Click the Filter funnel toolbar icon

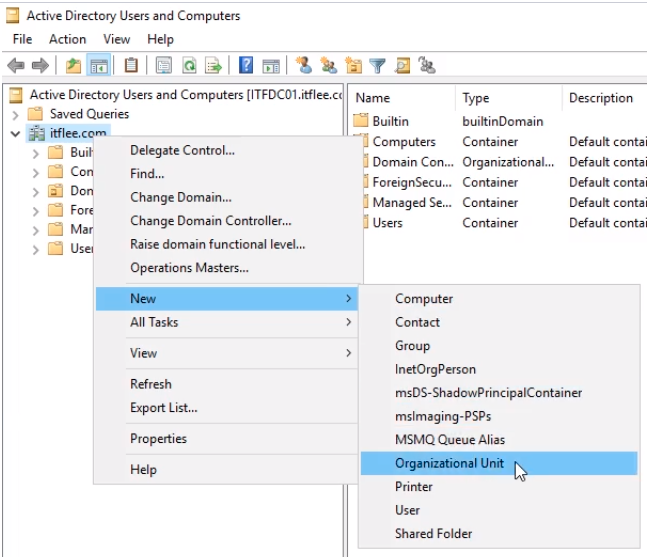[x=377, y=66]
